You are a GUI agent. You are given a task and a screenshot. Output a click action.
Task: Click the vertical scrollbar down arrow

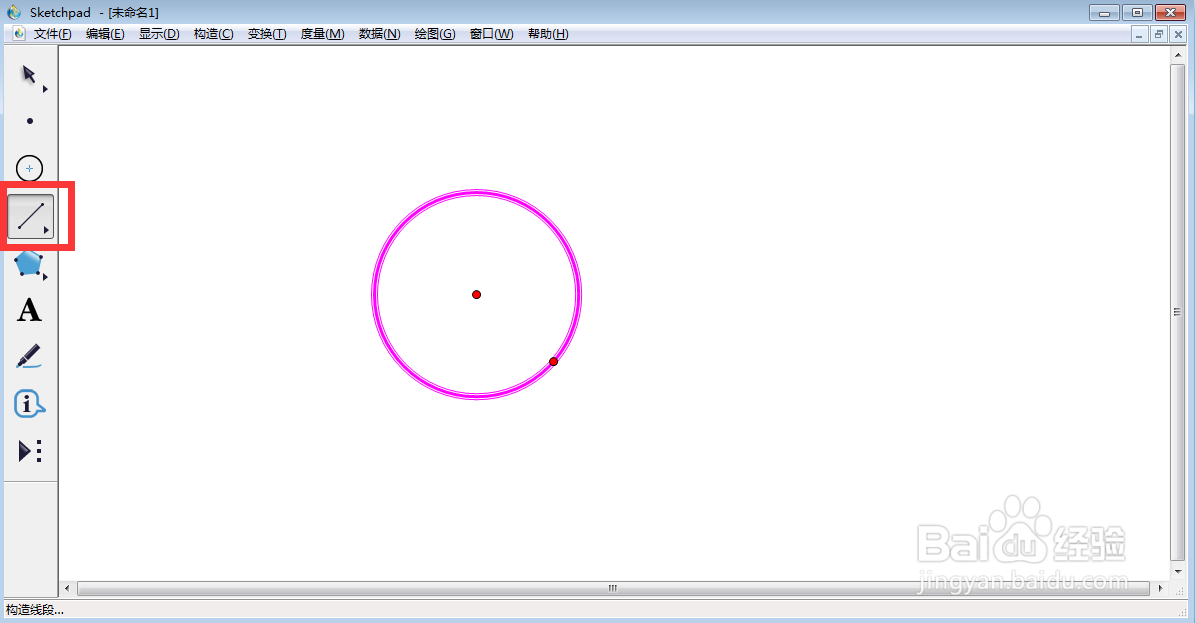1177,570
